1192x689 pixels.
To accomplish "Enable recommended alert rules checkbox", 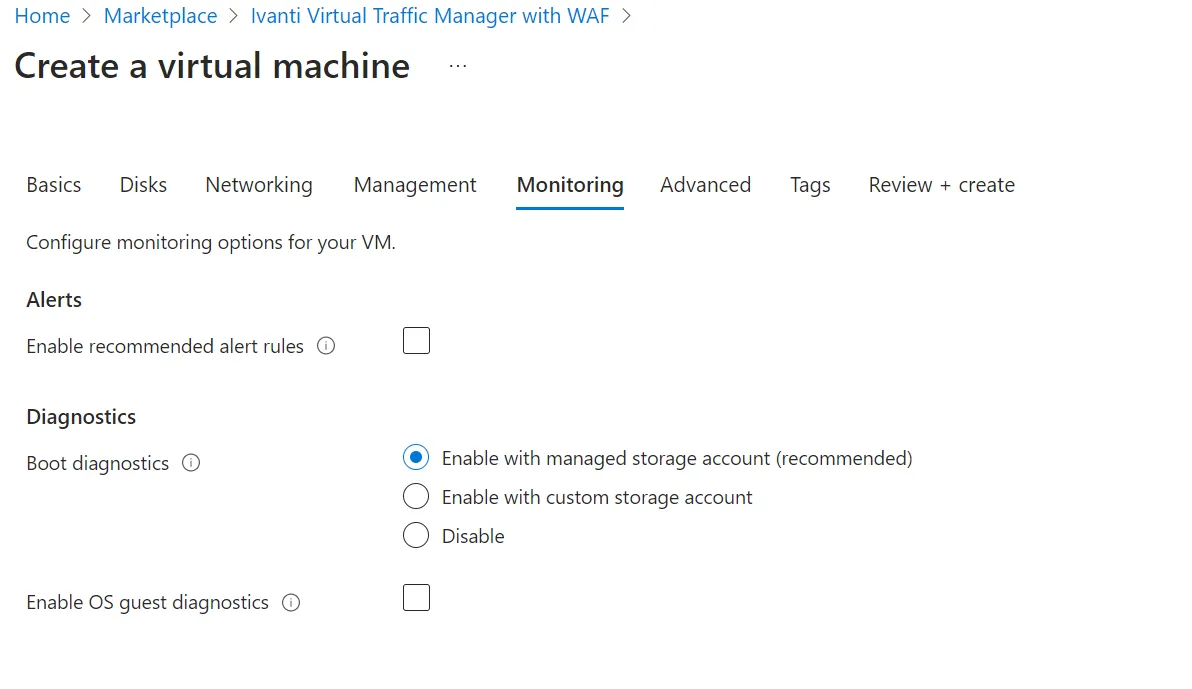I will 417,341.
